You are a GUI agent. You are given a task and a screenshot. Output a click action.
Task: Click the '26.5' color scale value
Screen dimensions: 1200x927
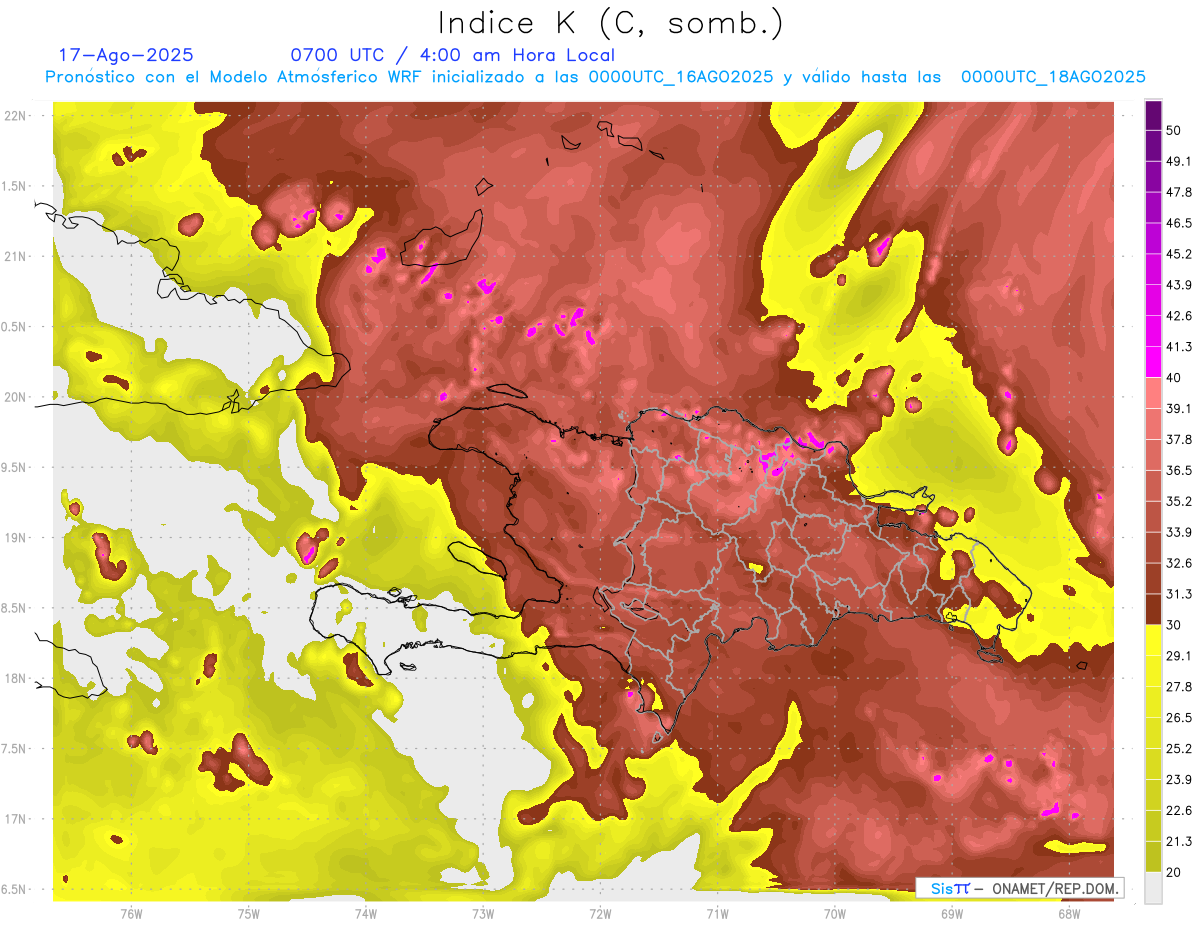point(1179,718)
